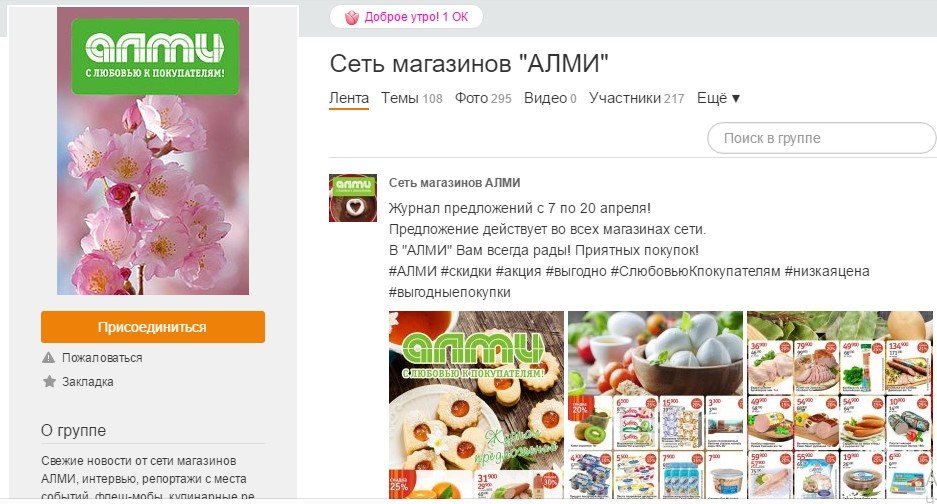Open the АЛМИ post author avatar
The height and width of the screenshot is (504, 937).
point(353,198)
